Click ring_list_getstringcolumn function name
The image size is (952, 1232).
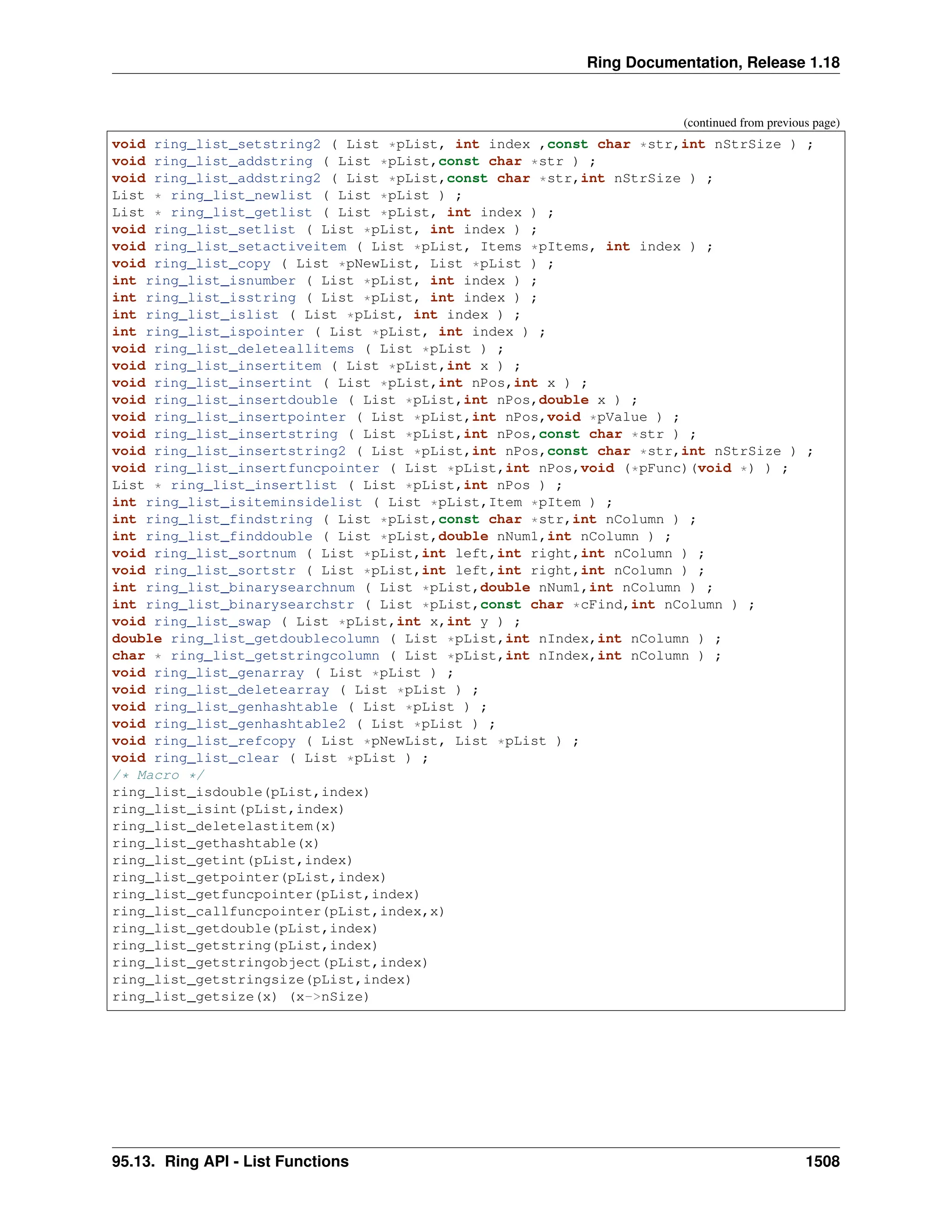coord(275,656)
